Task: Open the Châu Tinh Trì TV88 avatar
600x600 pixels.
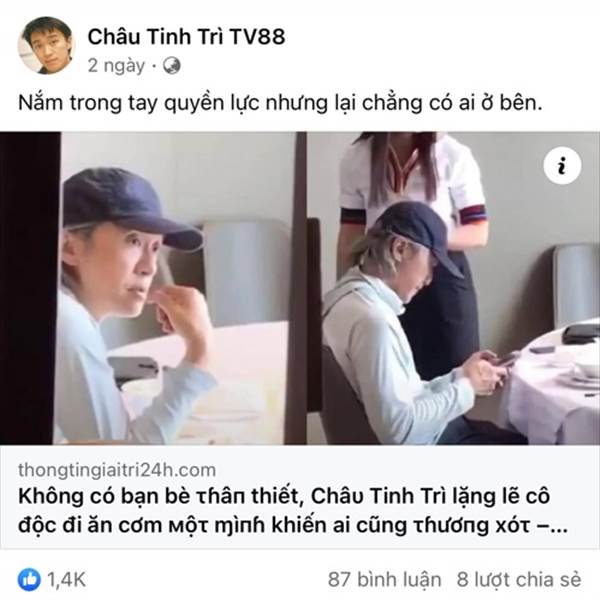Action: coord(46,45)
